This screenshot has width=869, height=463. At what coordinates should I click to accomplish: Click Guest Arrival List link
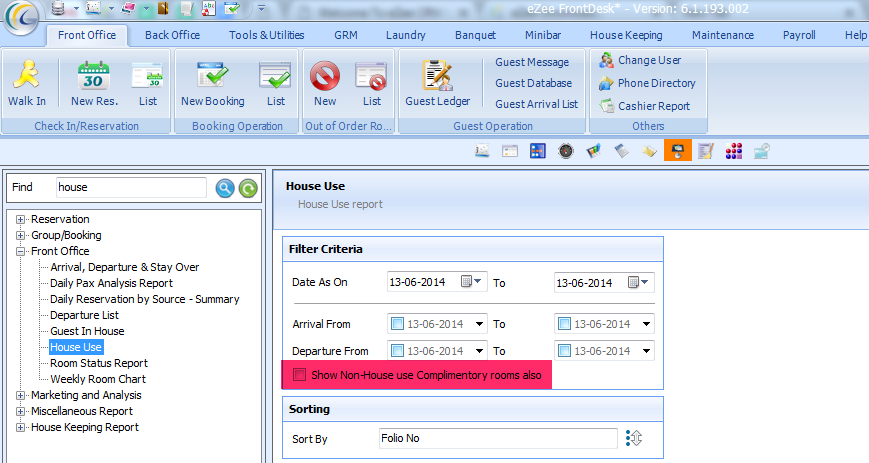536,104
